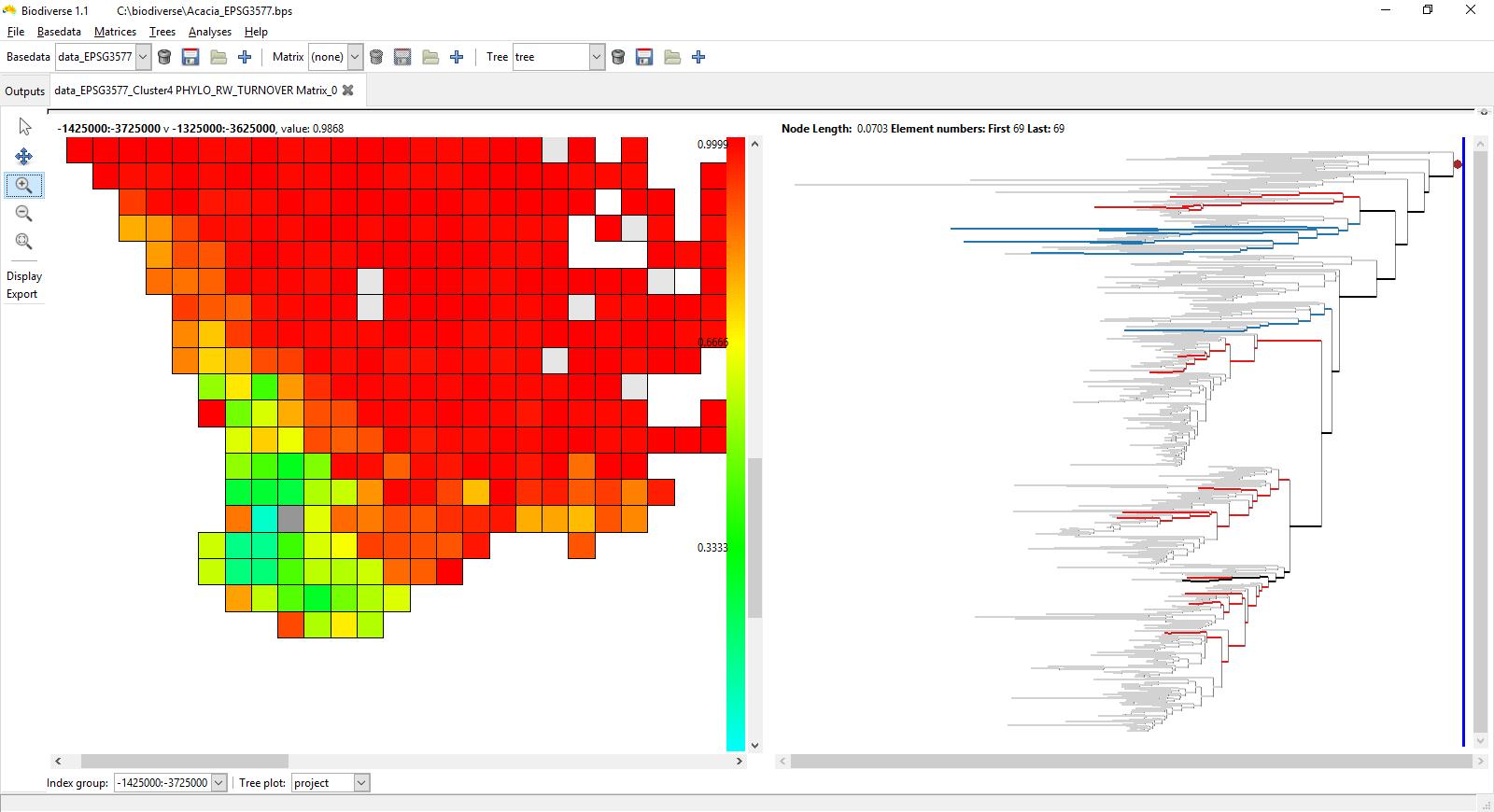Click the Display button in sidebar
The width and height of the screenshot is (1494, 812).
[x=24, y=276]
